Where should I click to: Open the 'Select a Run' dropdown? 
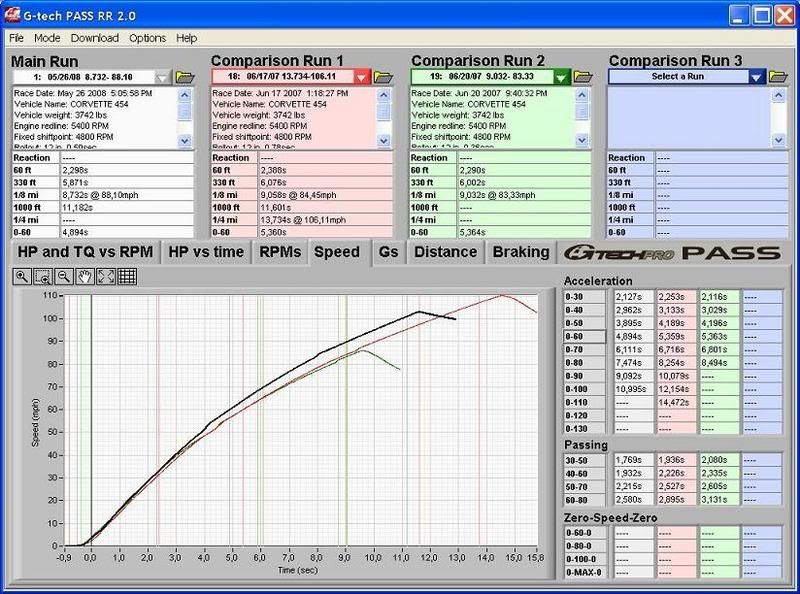coord(757,77)
